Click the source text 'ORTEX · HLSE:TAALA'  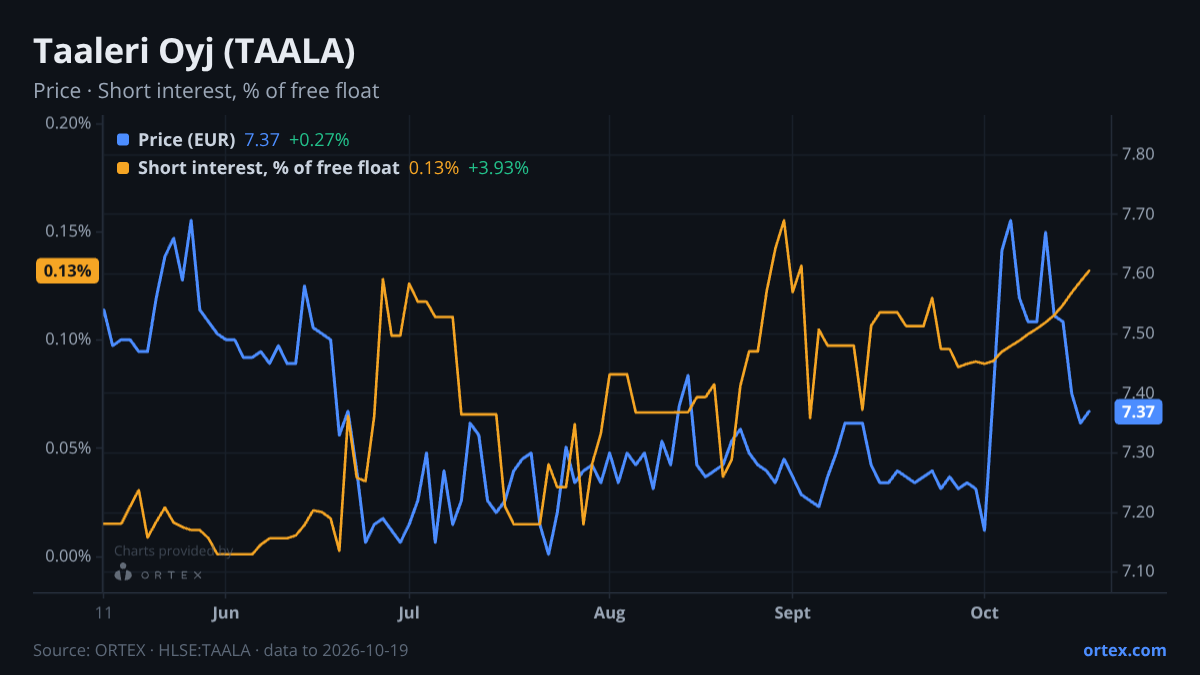(x=173, y=650)
